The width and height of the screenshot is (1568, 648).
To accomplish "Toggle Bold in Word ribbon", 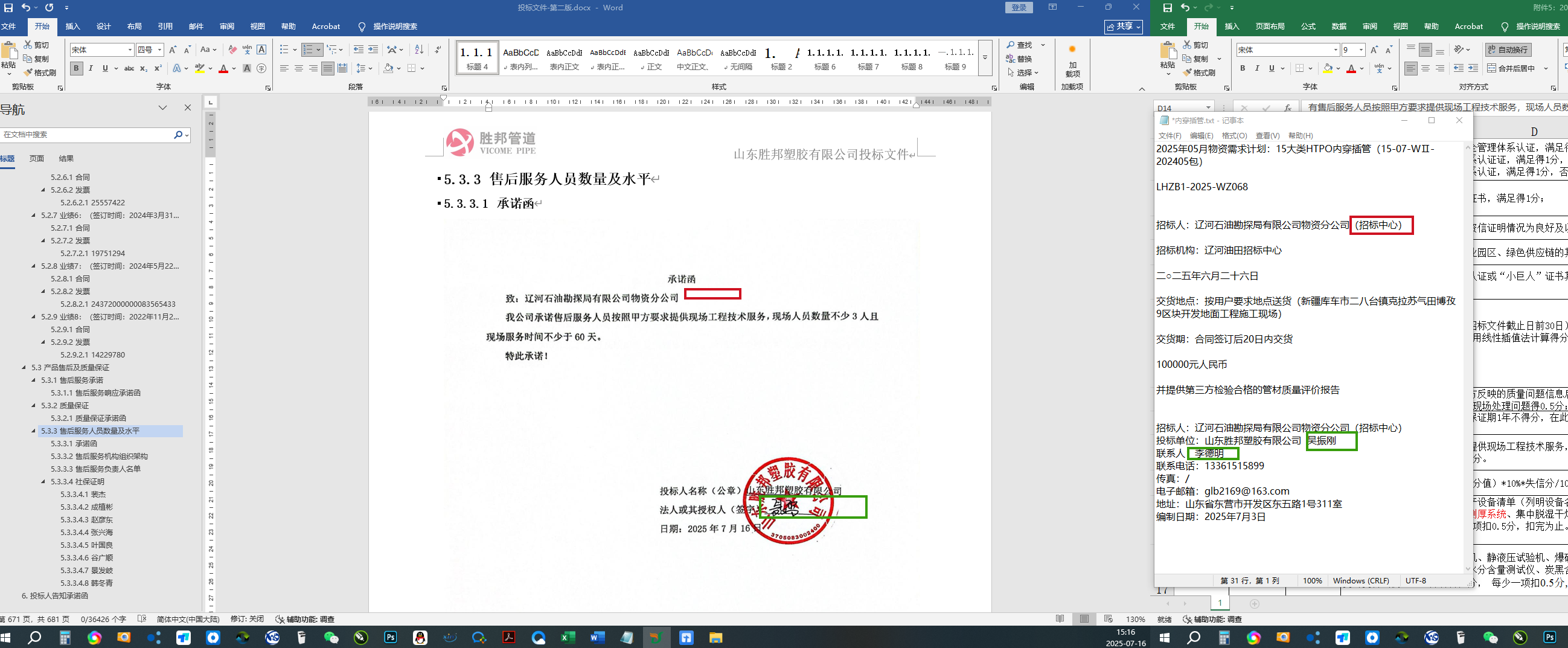I will point(76,68).
